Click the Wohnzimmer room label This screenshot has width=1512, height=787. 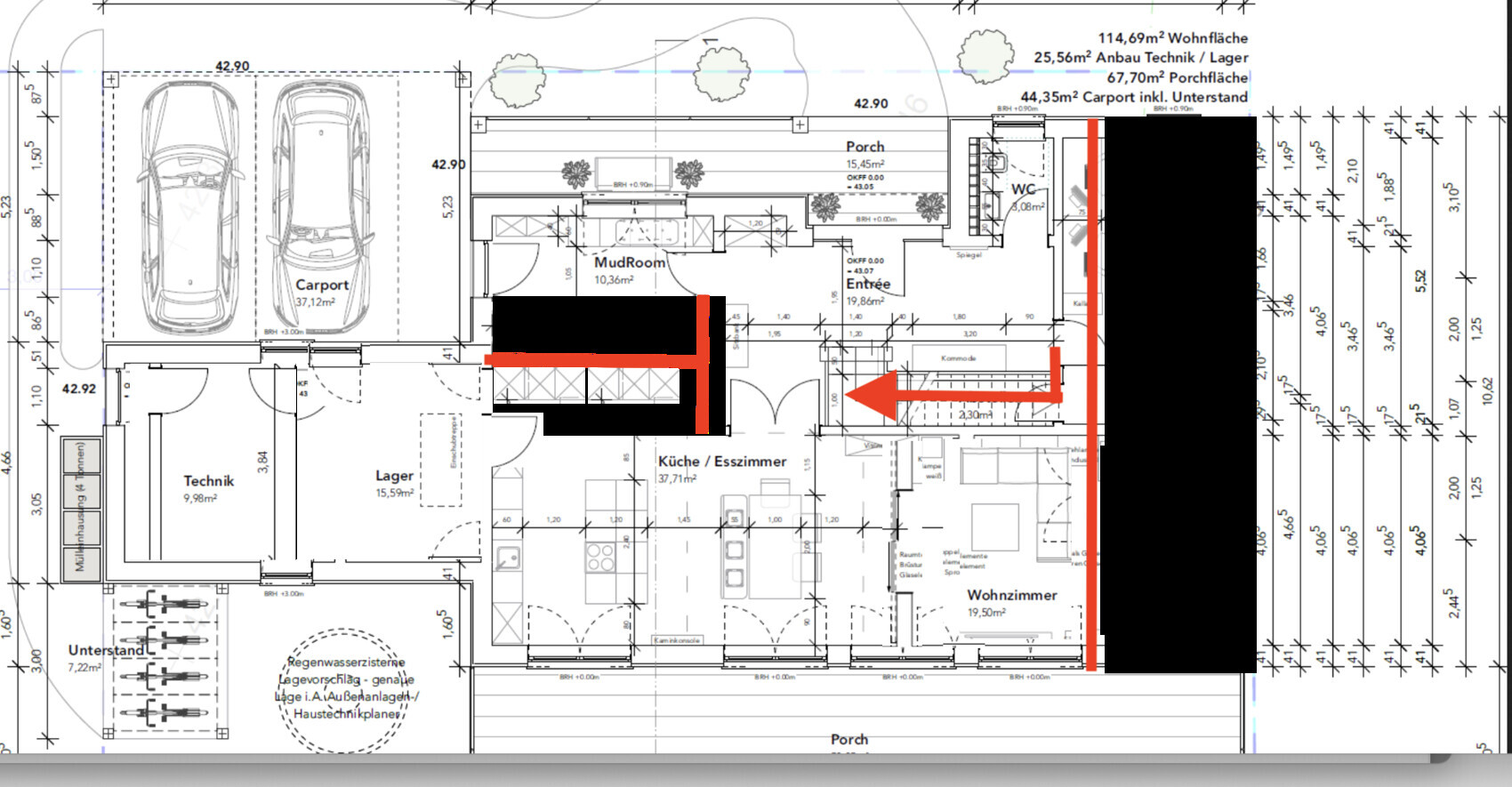[x=1011, y=595]
